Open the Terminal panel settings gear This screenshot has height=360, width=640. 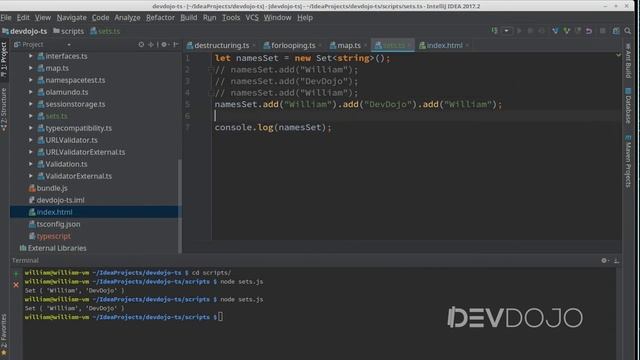tap(604, 260)
